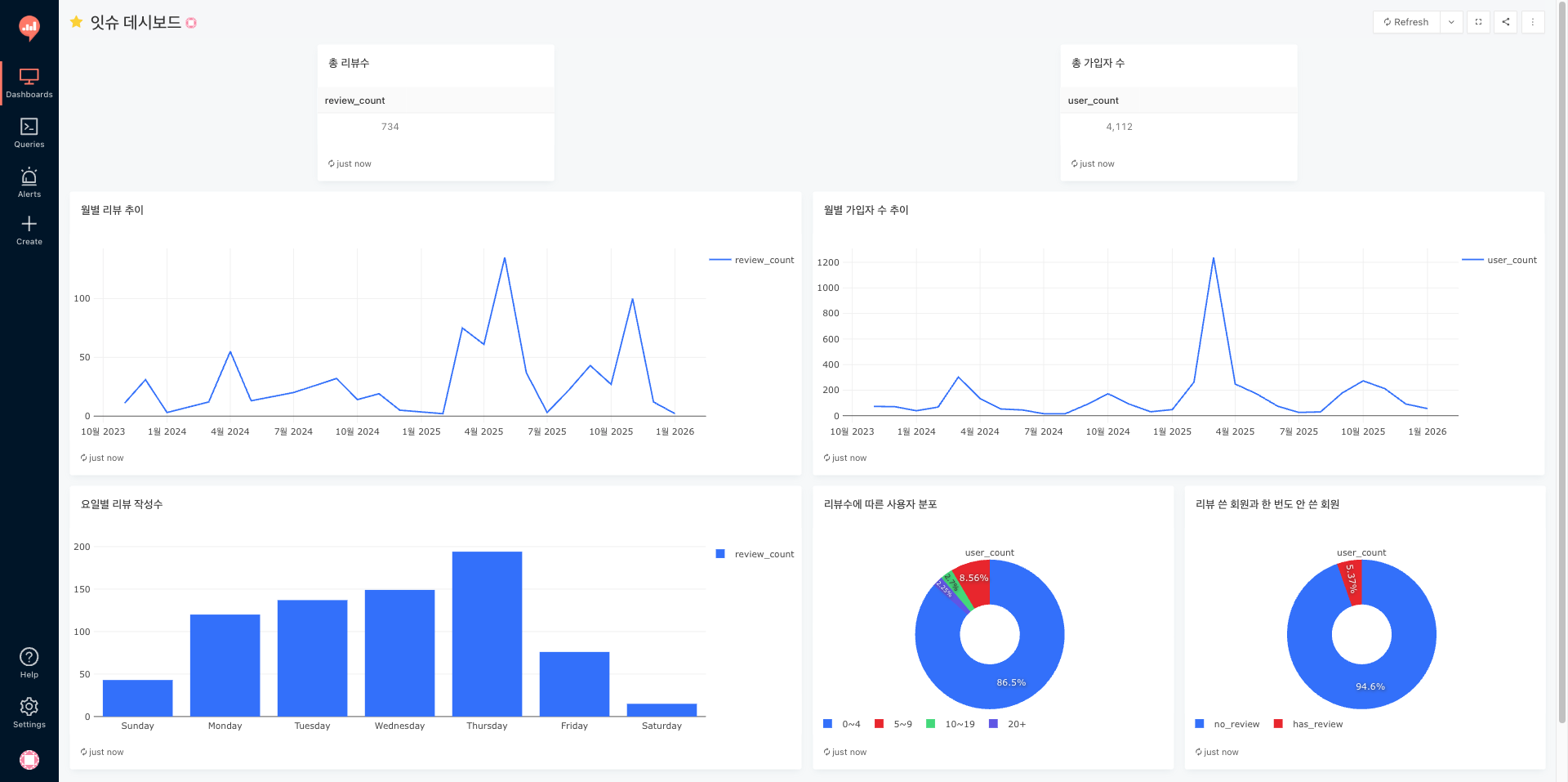
Task: Toggle the favorite star on the dashboard
Action: coord(76,22)
